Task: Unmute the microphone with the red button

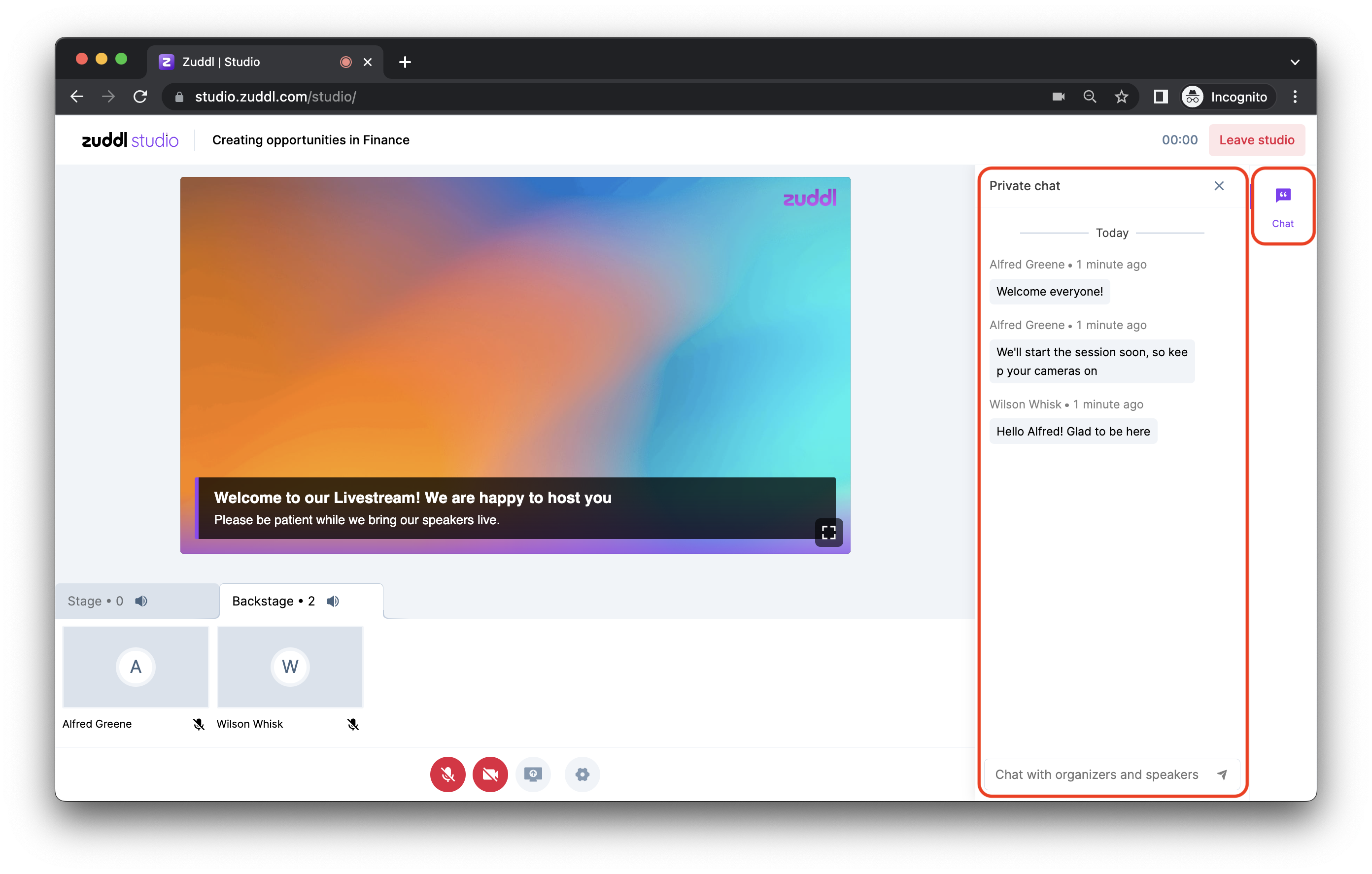Action: [x=447, y=773]
